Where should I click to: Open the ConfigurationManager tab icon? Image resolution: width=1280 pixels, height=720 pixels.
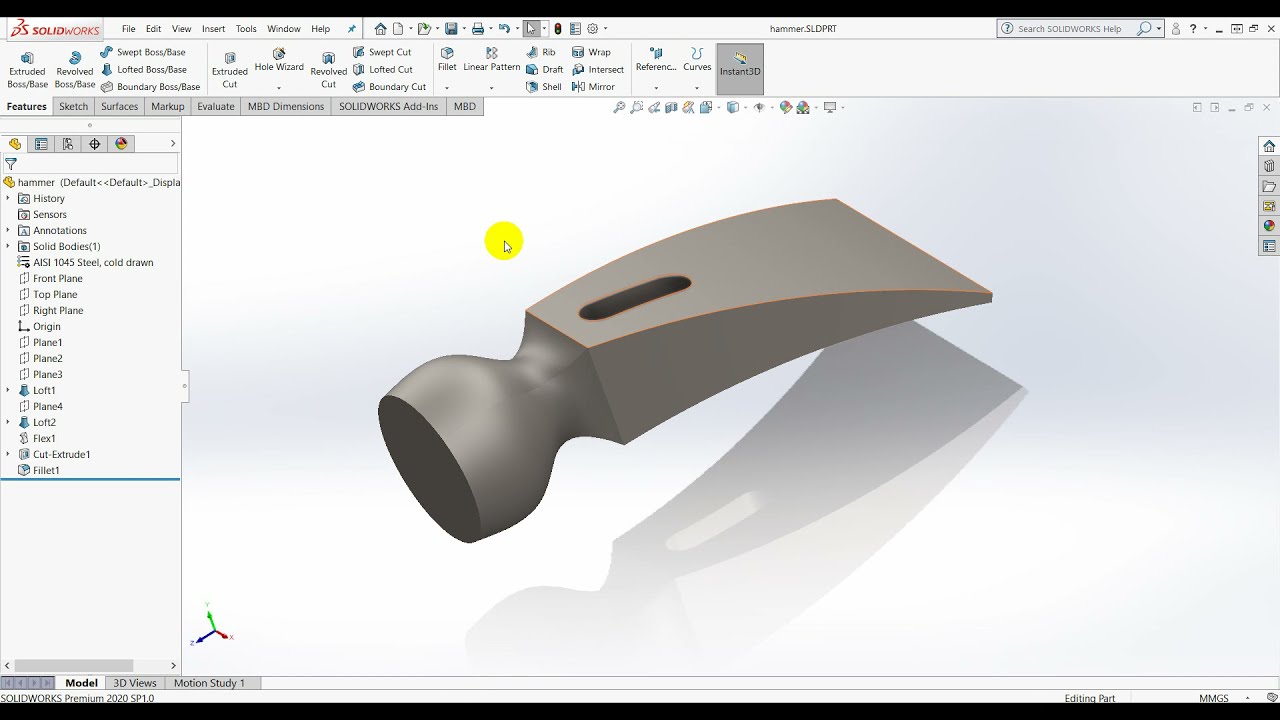point(68,144)
